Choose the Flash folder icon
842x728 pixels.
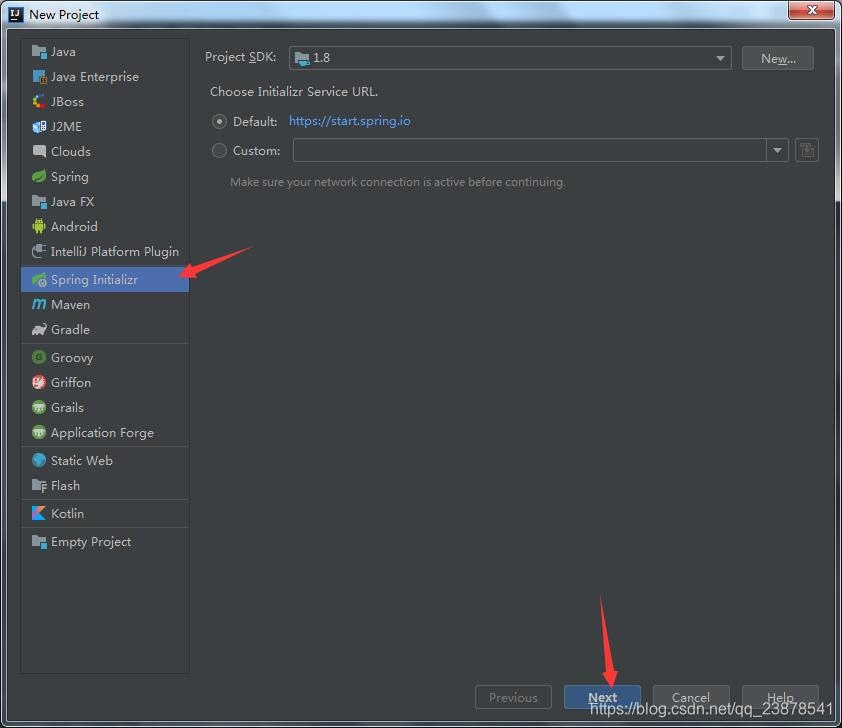(39, 485)
